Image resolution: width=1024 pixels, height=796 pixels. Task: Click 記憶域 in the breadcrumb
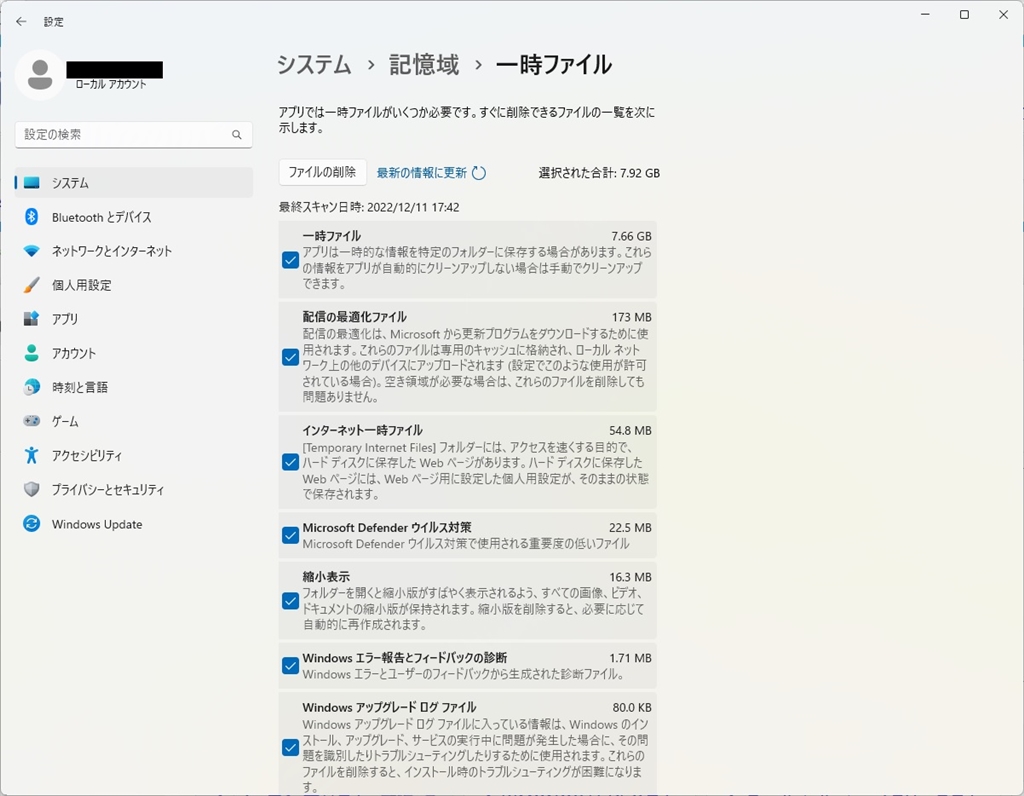[x=424, y=65]
